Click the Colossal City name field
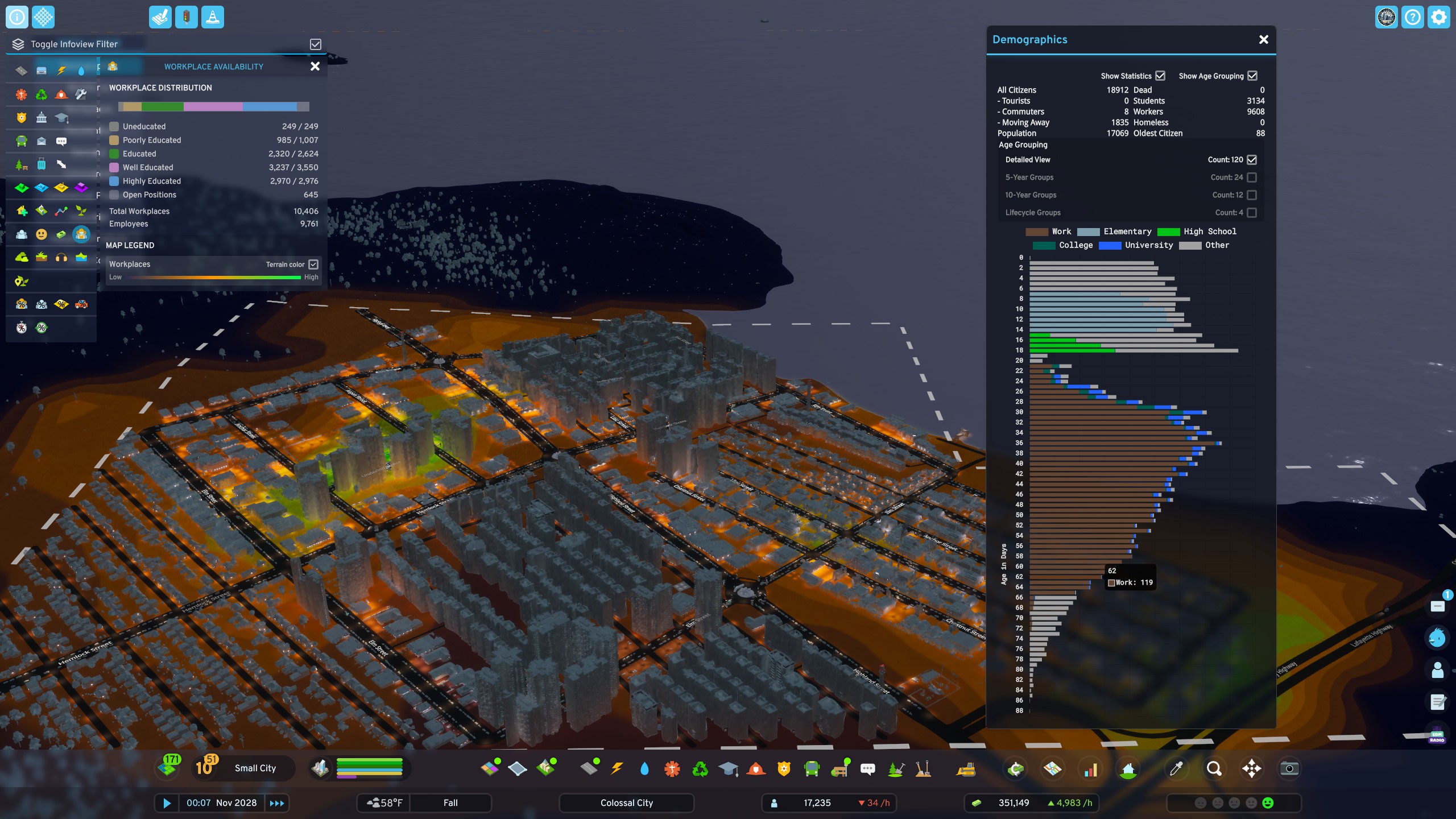Screen dimensions: 1456x819 (x=627, y=803)
